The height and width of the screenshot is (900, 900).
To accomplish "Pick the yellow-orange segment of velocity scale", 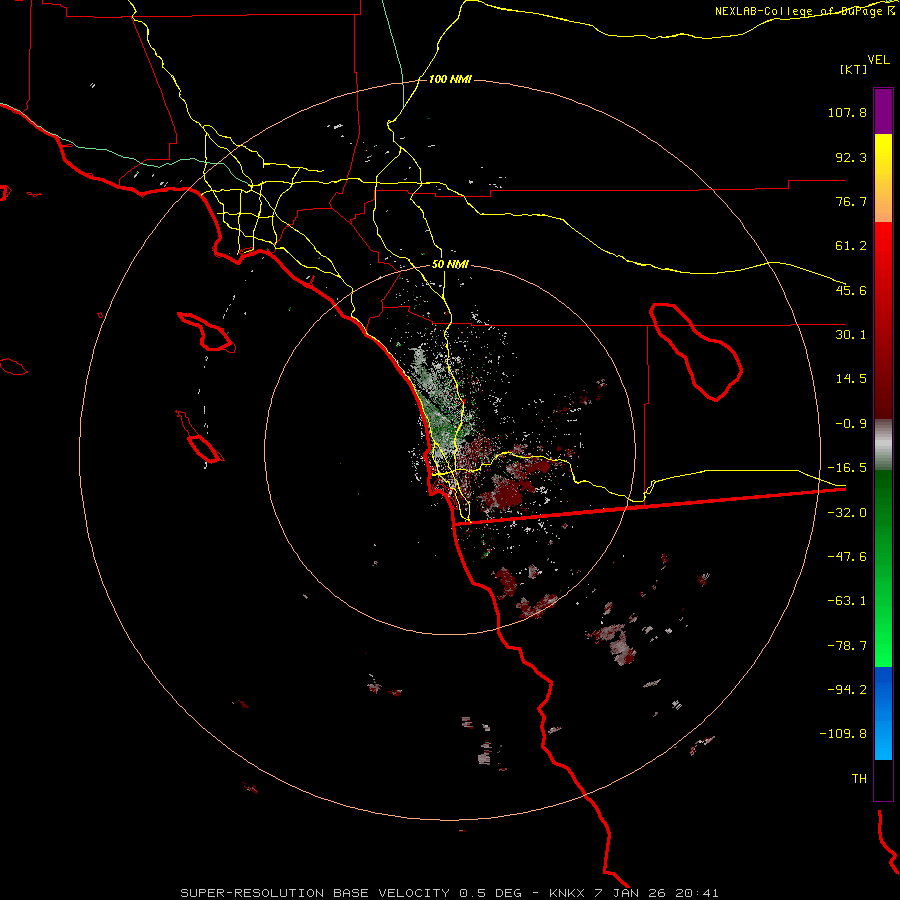I will [x=883, y=178].
